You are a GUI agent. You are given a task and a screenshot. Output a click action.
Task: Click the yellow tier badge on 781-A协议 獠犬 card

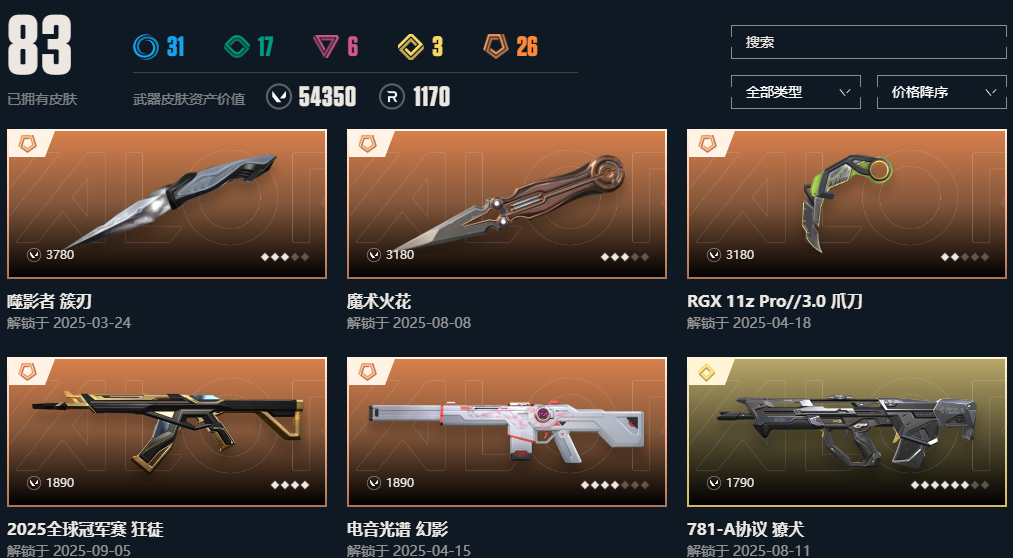(x=707, y=373)
